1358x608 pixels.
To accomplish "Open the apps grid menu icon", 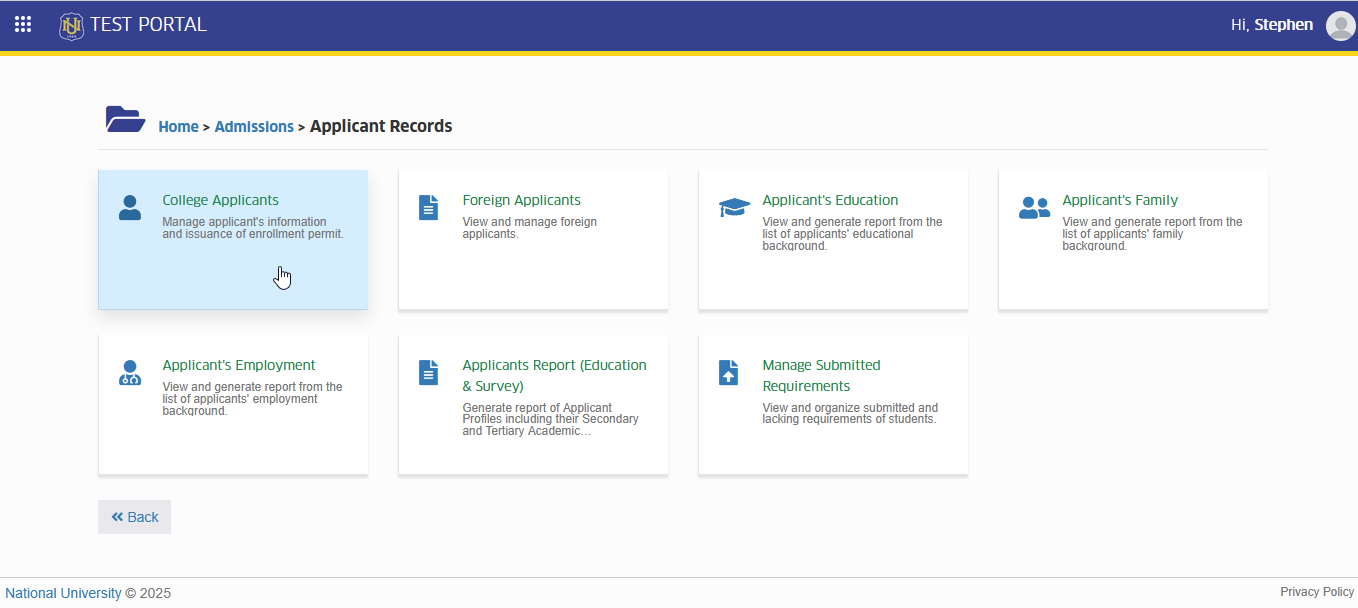I will [x=23, y=25].
